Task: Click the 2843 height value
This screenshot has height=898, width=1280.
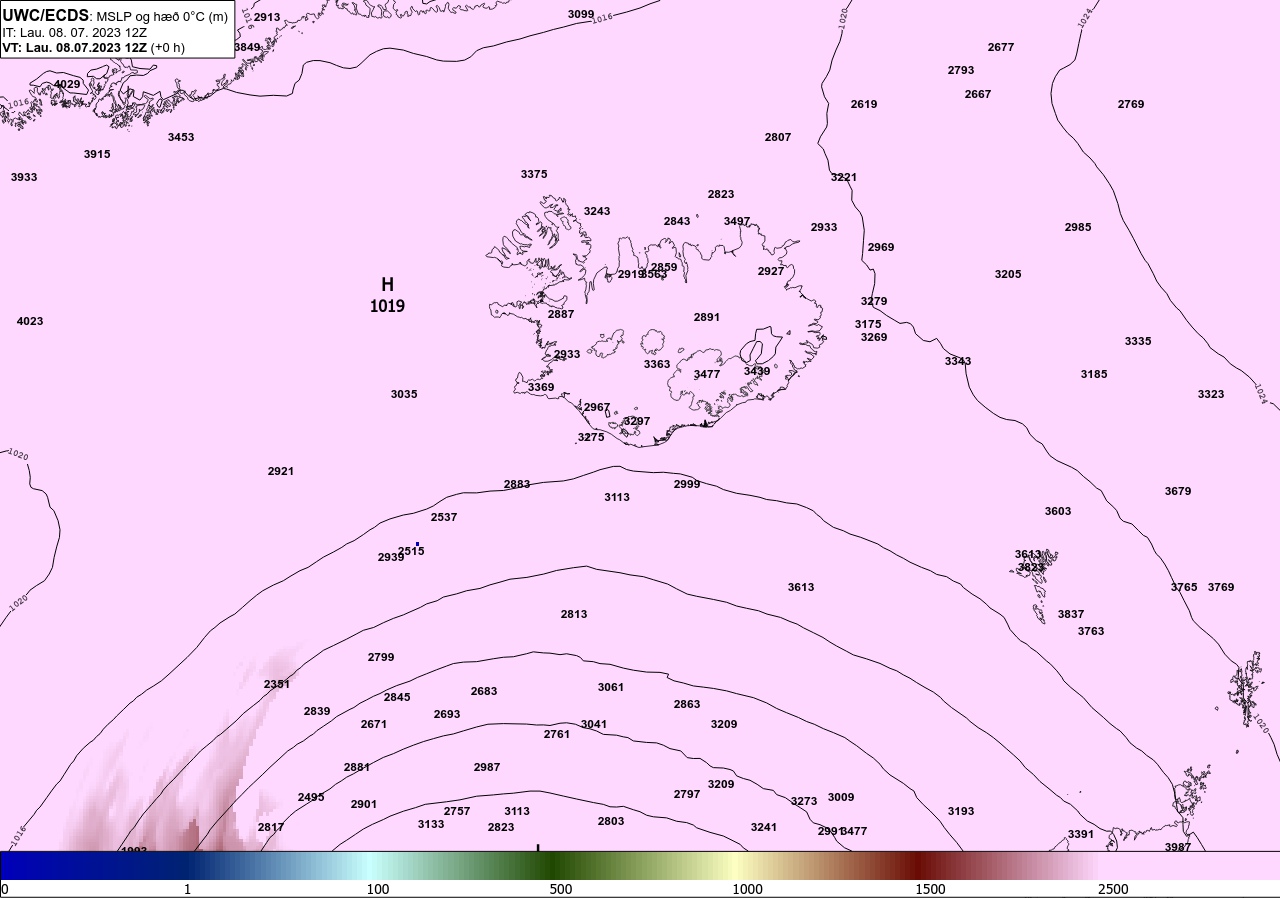Action: tap(677, 221)
